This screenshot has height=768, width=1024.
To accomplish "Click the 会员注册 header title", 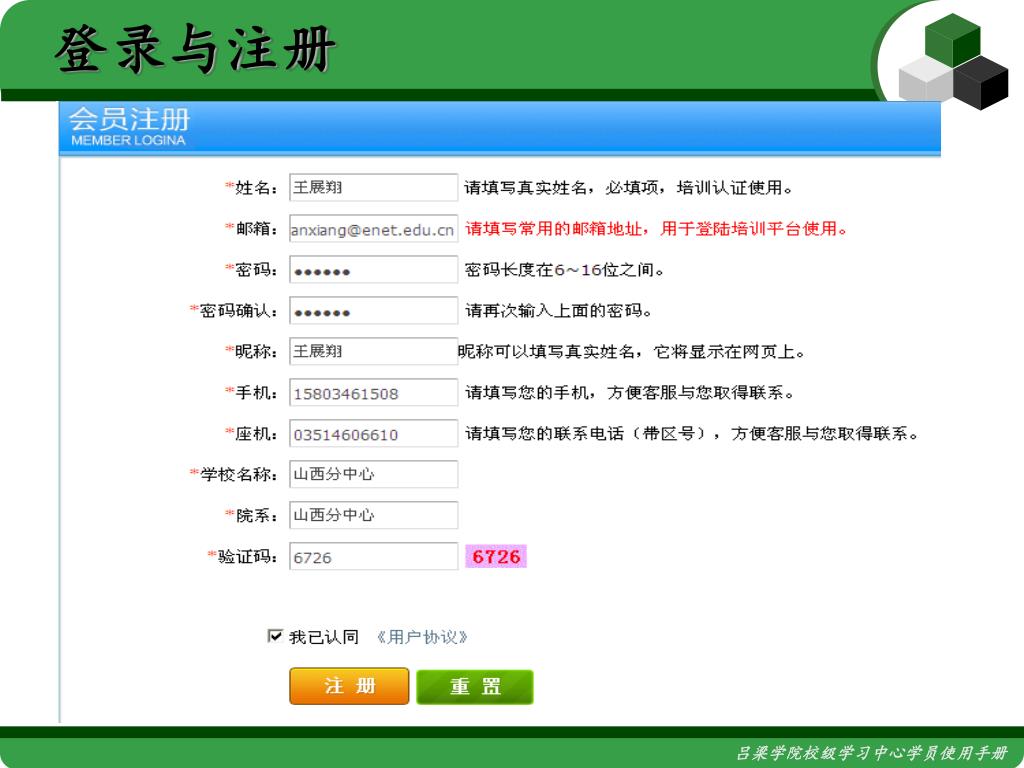I will click(128, 121).
